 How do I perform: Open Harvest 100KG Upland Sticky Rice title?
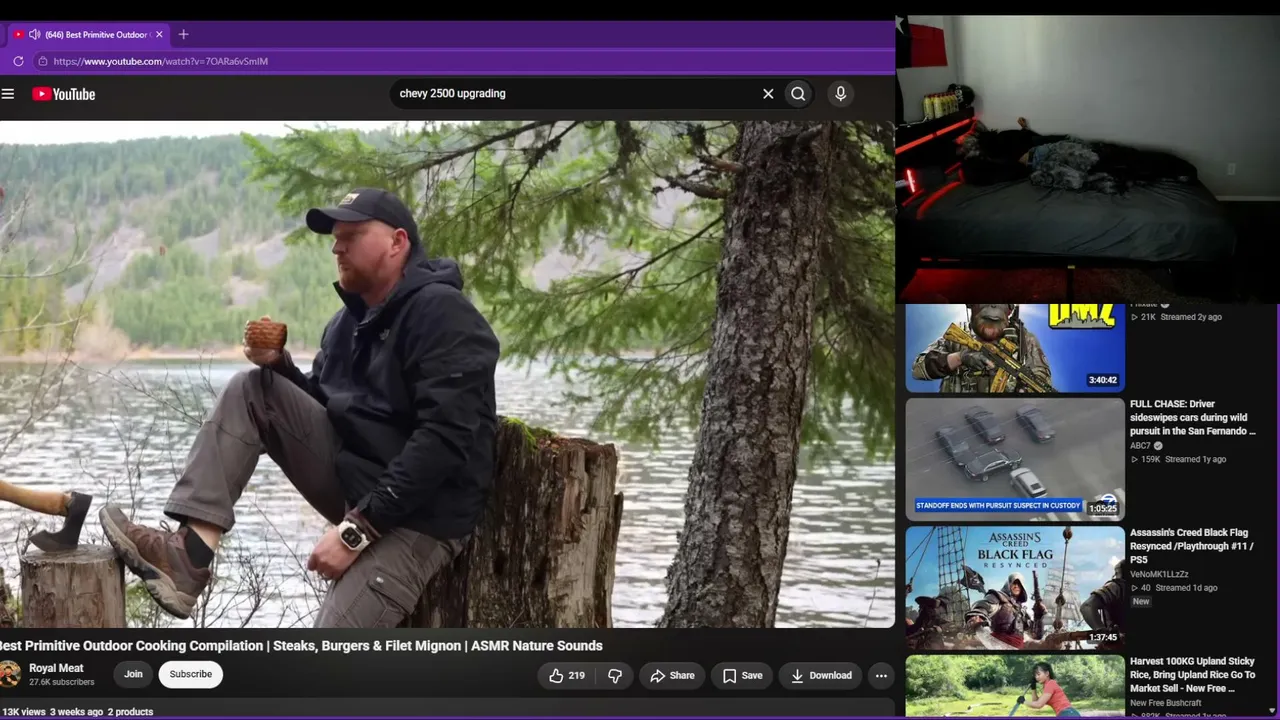pyautogui.click(x=1192, y=675)
